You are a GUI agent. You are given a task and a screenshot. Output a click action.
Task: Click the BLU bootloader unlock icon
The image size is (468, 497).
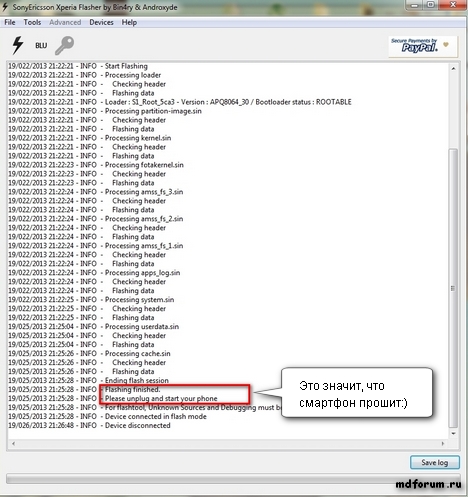click(41, 45)
